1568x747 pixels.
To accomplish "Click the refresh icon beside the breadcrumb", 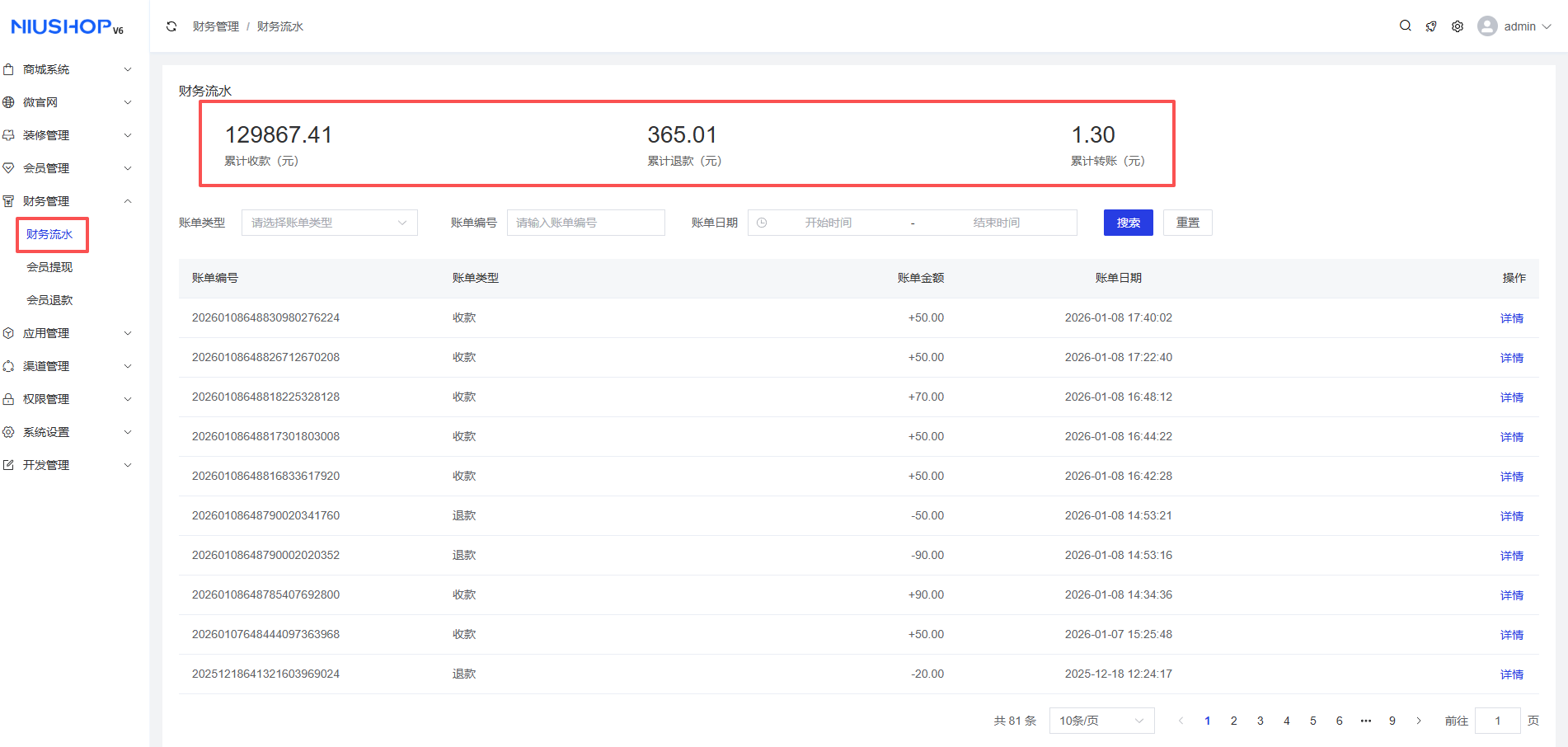I will click(x=171, y=26).
